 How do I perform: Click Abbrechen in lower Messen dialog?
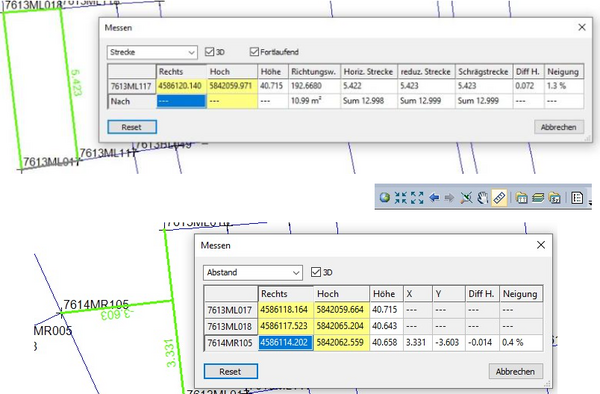click(515, 371)
